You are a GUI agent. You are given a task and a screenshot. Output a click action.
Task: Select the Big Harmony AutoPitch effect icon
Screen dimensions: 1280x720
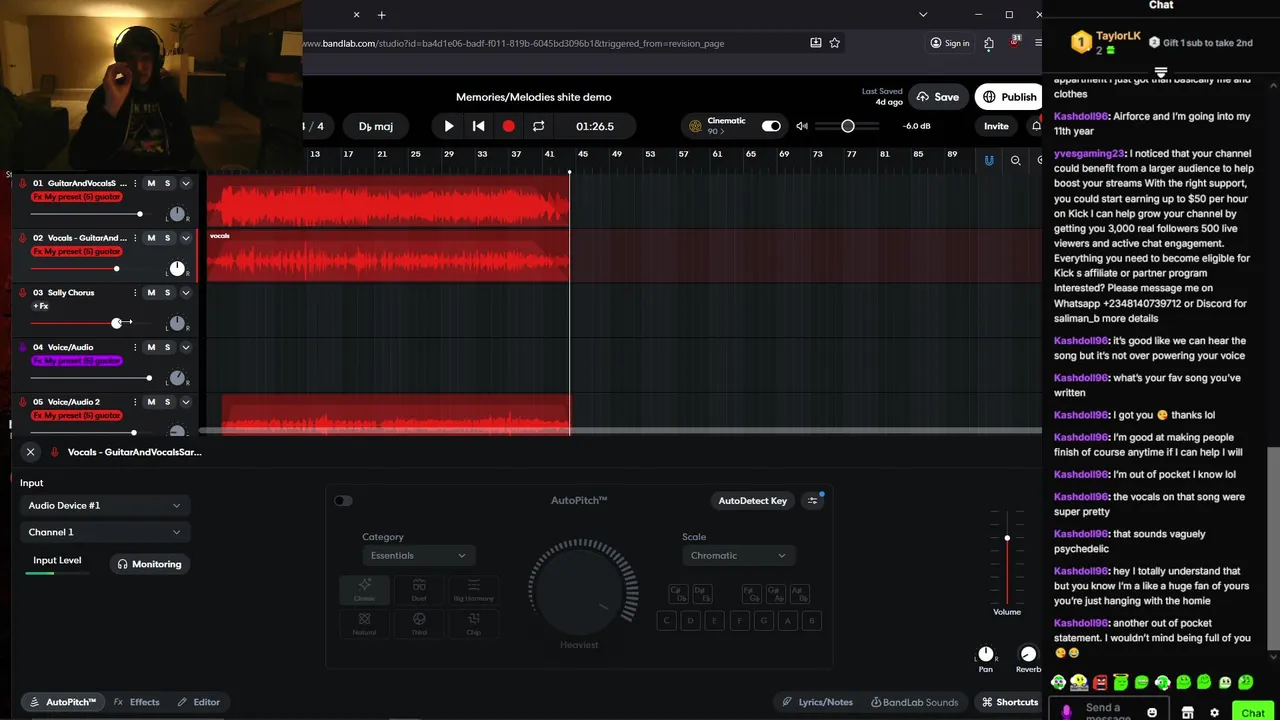(474, 590)
